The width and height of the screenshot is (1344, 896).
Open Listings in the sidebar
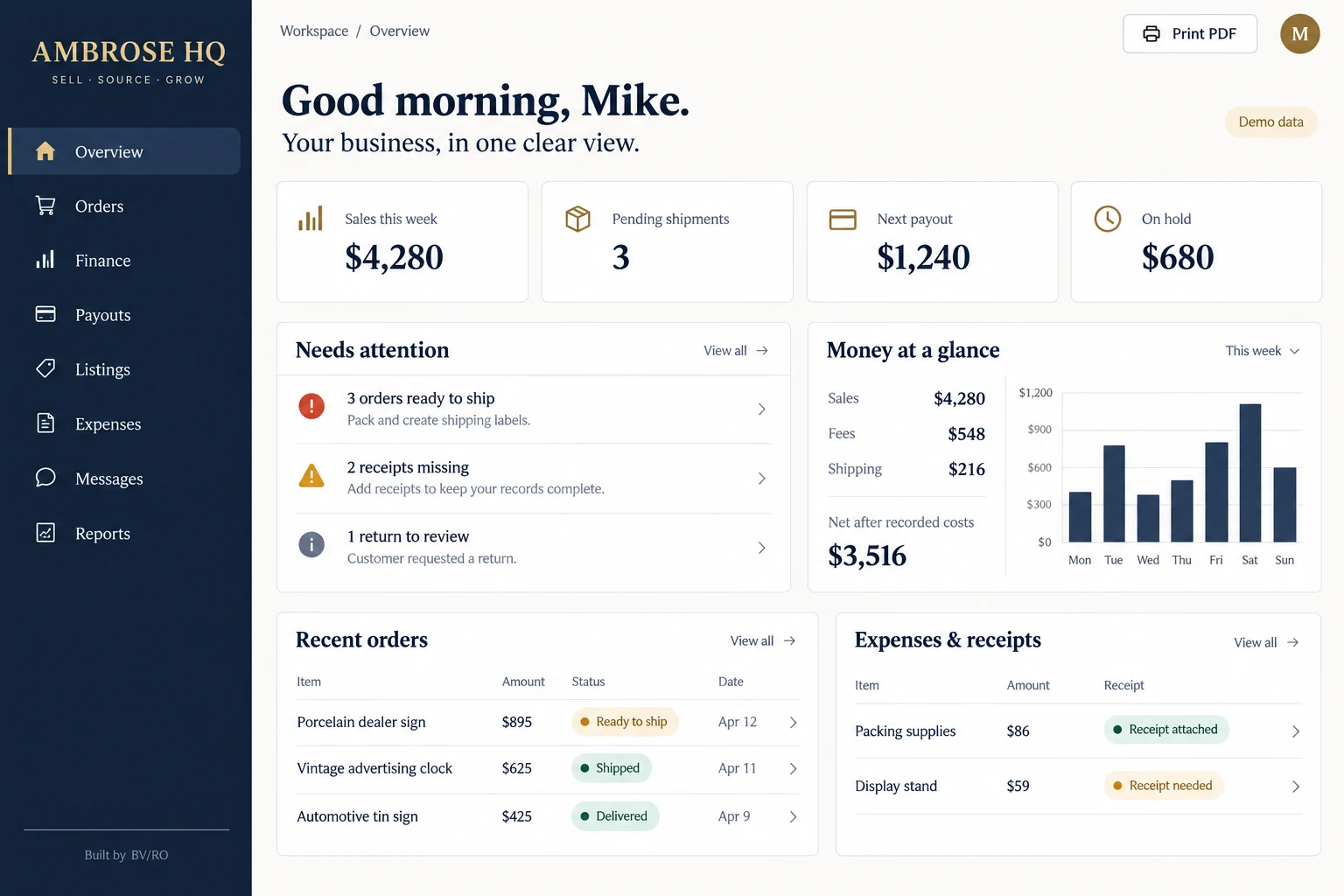point(124,369)
